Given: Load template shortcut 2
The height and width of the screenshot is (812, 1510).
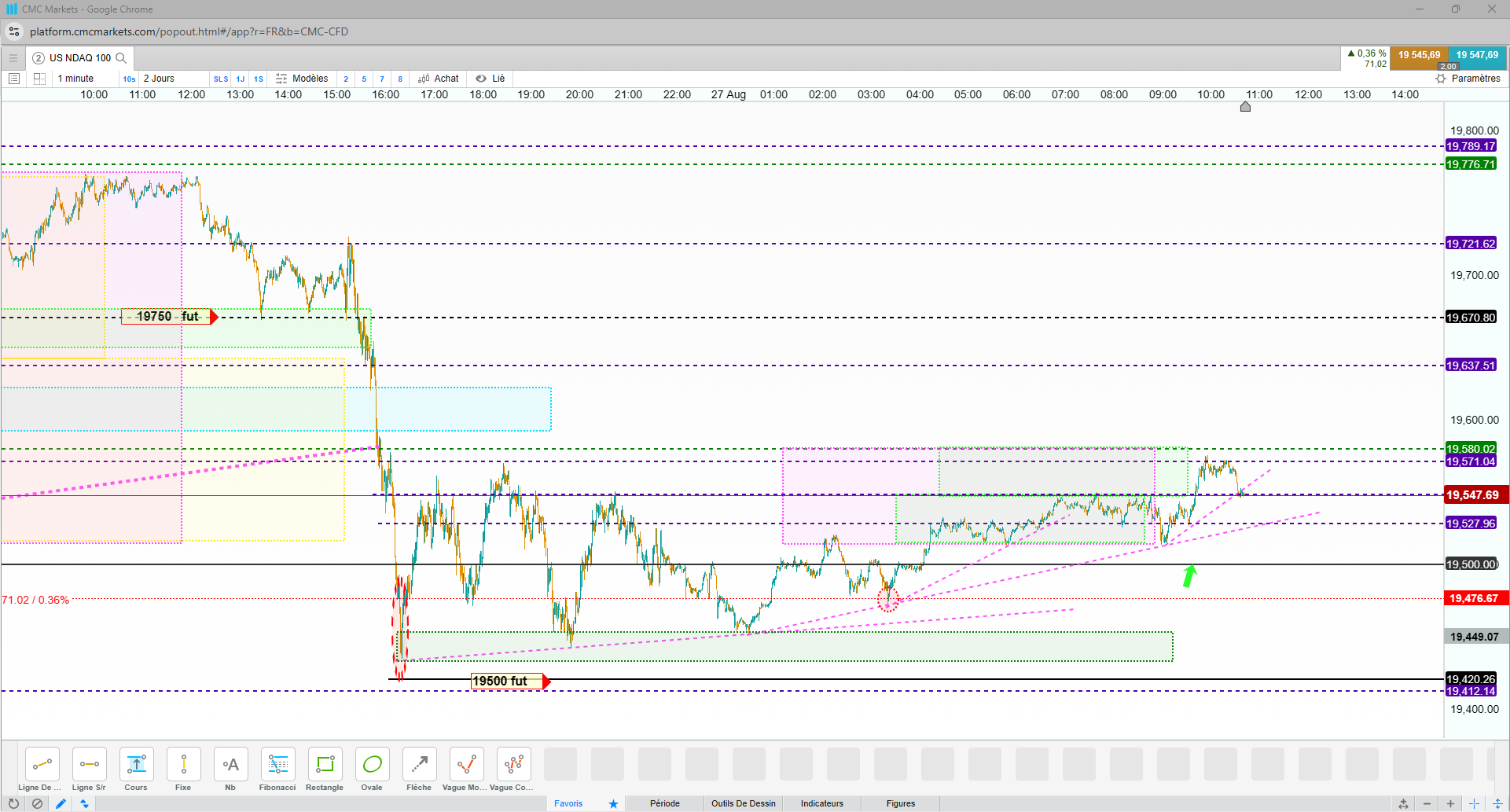Looking at the screenshot, I should pyautogui.click(x=346, y=79).
